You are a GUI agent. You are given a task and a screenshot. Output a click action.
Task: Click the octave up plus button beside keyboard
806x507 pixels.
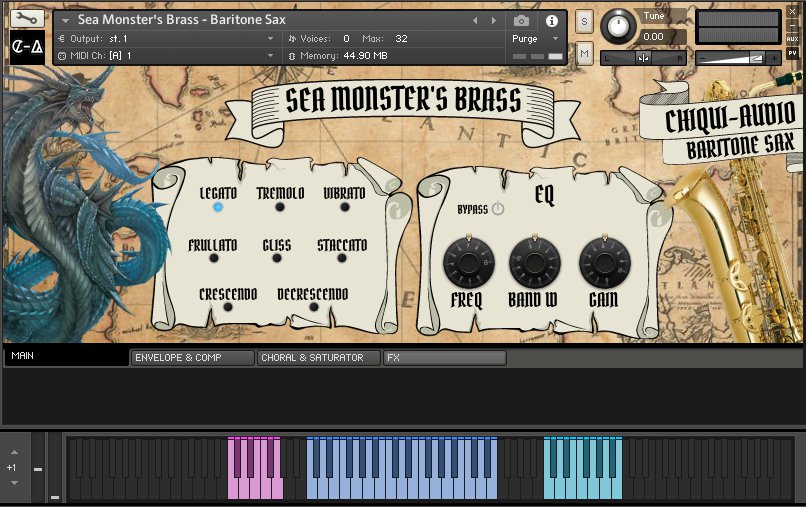[13, 453]
